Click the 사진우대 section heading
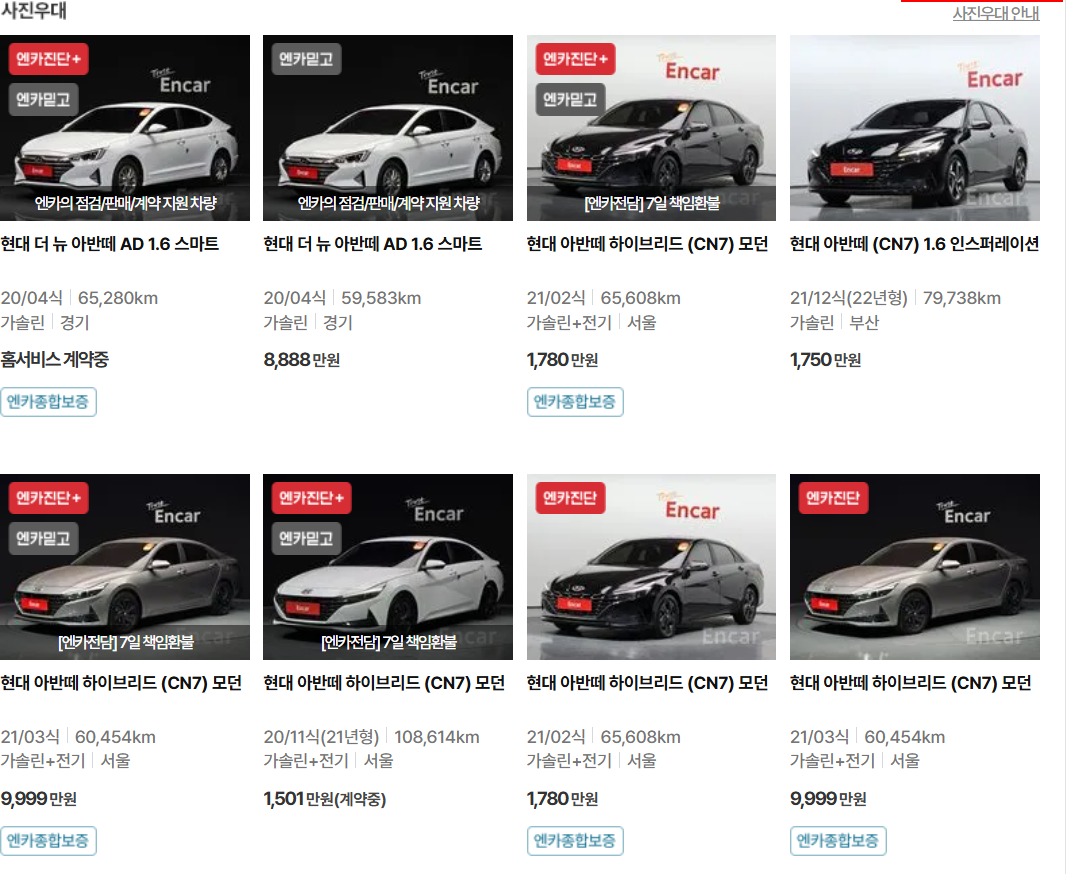Screen dimensions: 1068x874 [x=33, y=10]
